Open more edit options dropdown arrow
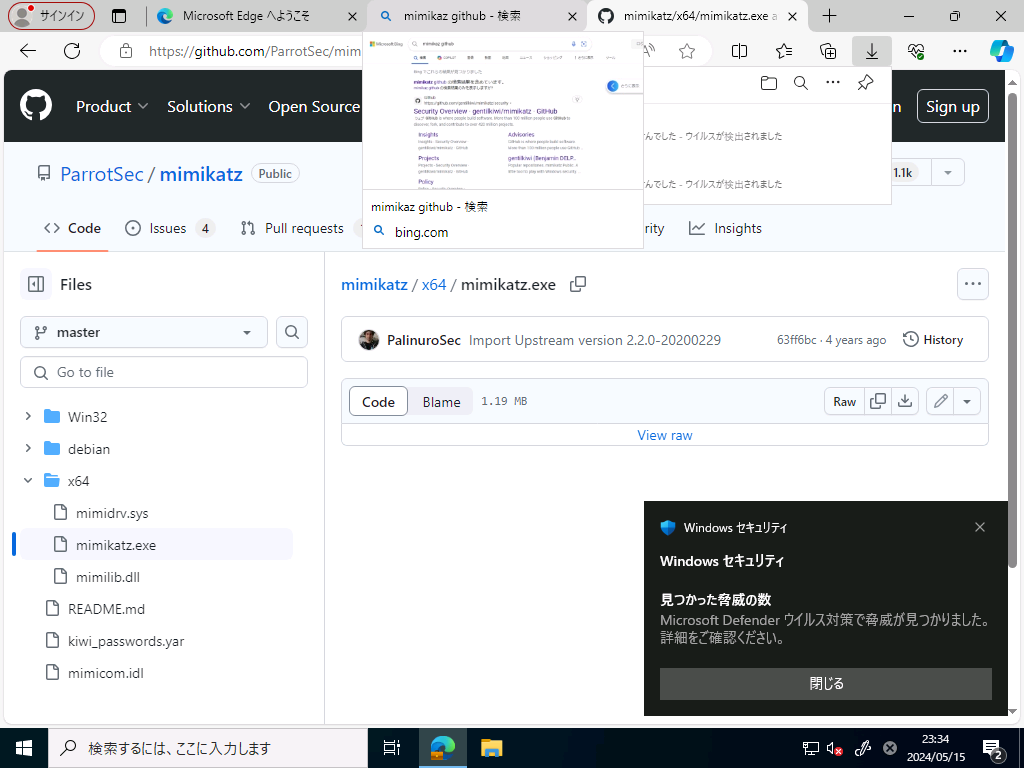Viewport: 1024px width, 768px height. 967,402
